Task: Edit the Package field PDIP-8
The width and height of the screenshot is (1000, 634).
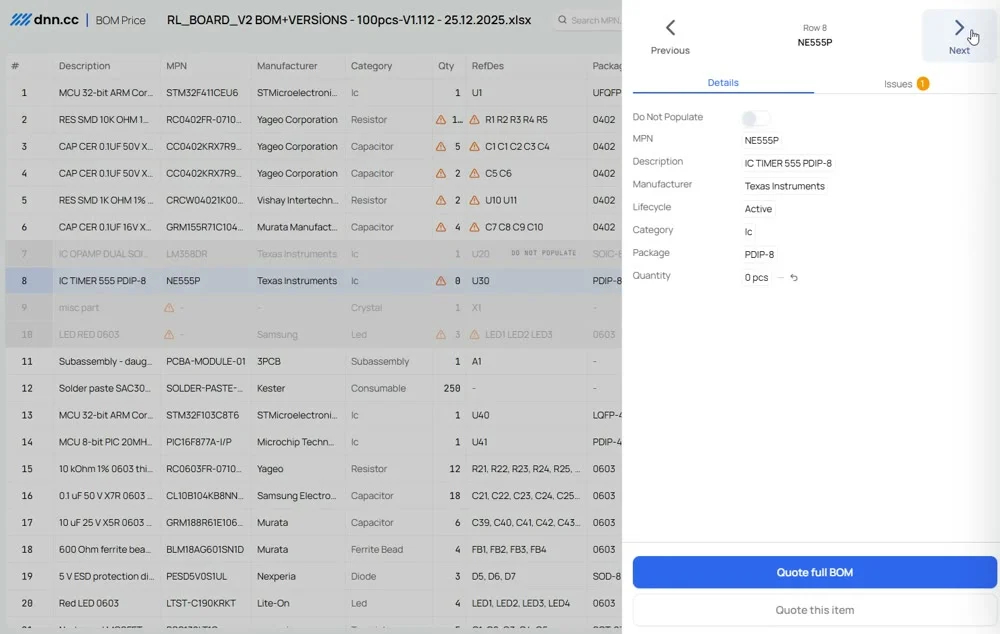Action: tap(759, 254)
